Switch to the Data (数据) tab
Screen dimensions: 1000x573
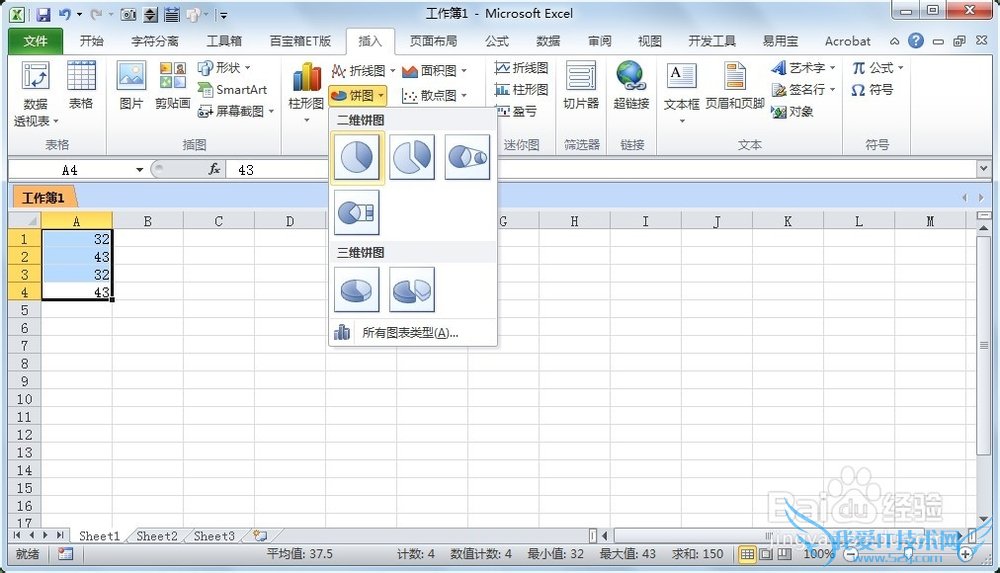pyautogui.click(x=548, y=41)
